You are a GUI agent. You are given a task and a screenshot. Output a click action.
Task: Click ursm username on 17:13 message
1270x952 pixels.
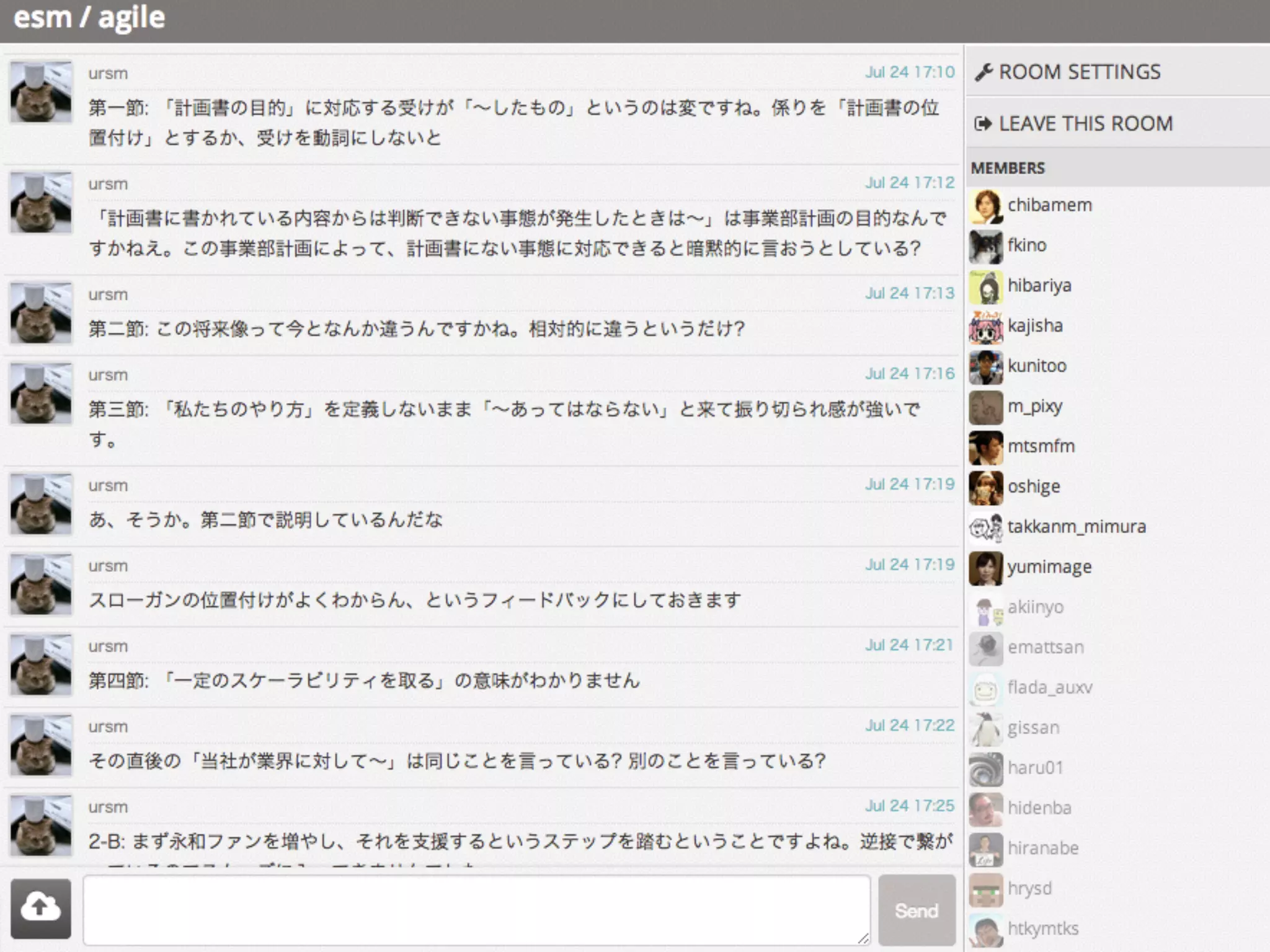108,295
